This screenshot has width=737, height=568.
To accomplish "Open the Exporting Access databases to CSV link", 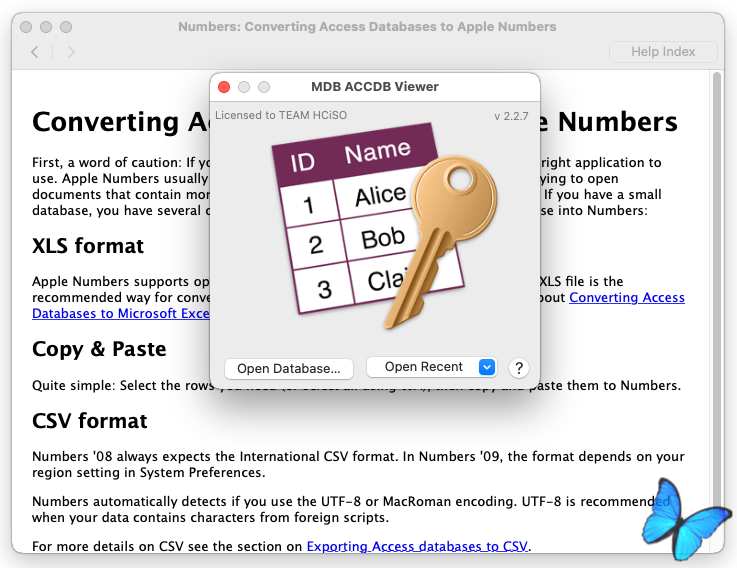I will [417, 546].
